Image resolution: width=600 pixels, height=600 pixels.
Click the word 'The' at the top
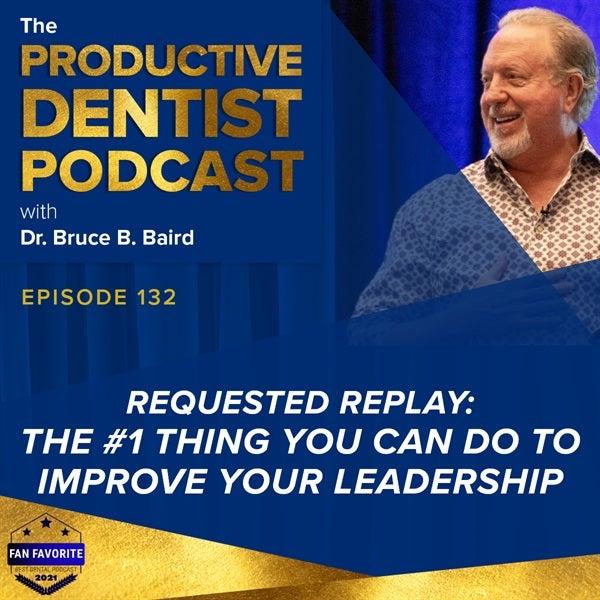[39, 26]
